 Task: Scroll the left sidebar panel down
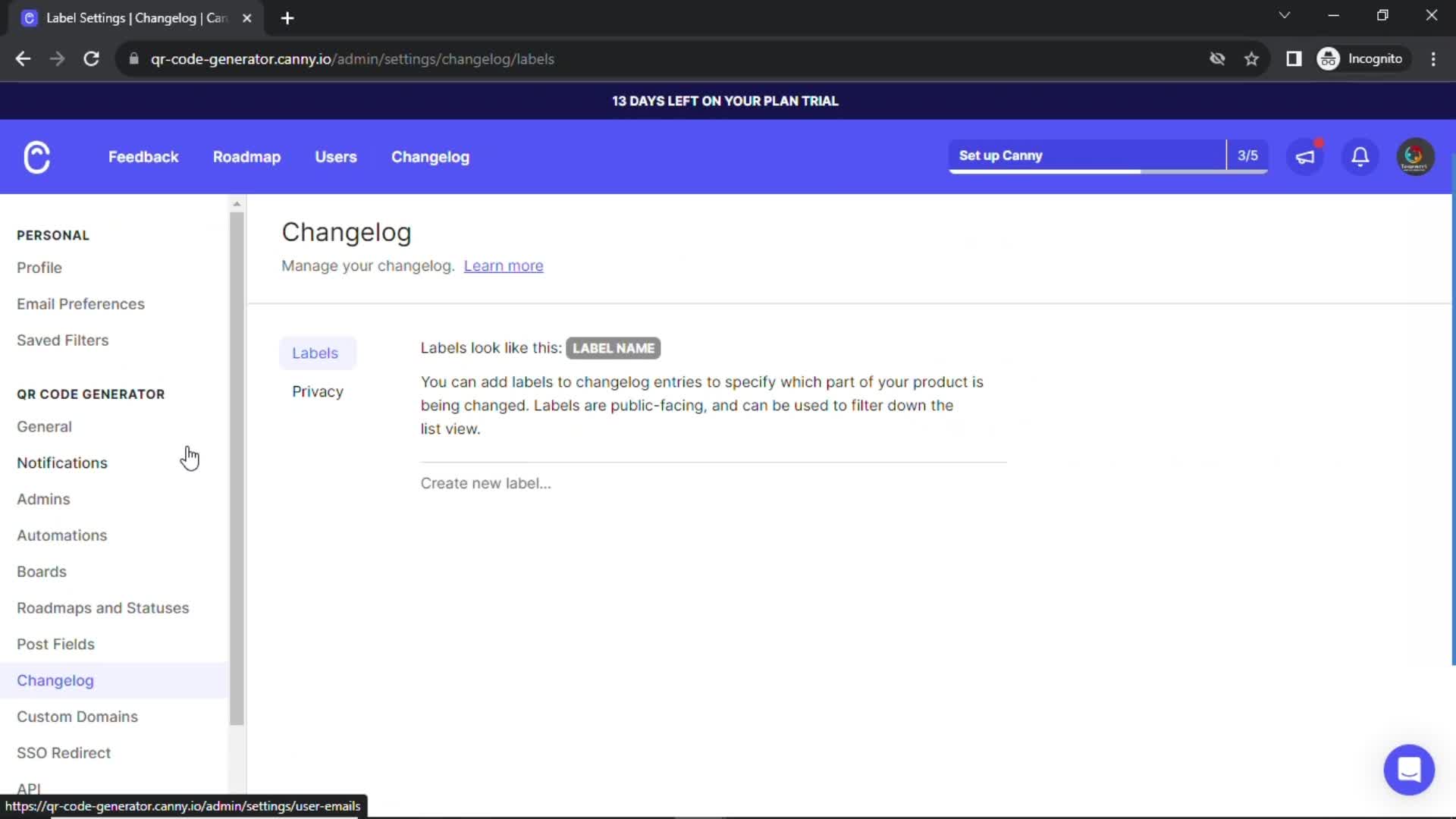coord(237,793)
